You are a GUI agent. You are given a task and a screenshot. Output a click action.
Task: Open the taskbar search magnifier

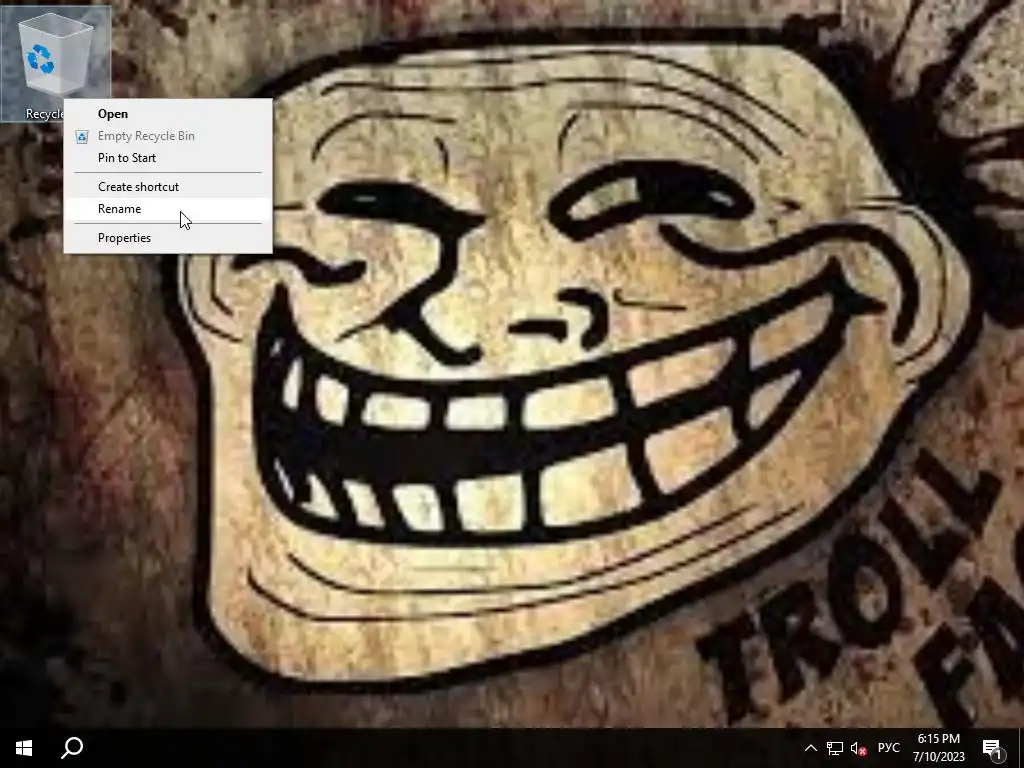(x=72, y=748)
